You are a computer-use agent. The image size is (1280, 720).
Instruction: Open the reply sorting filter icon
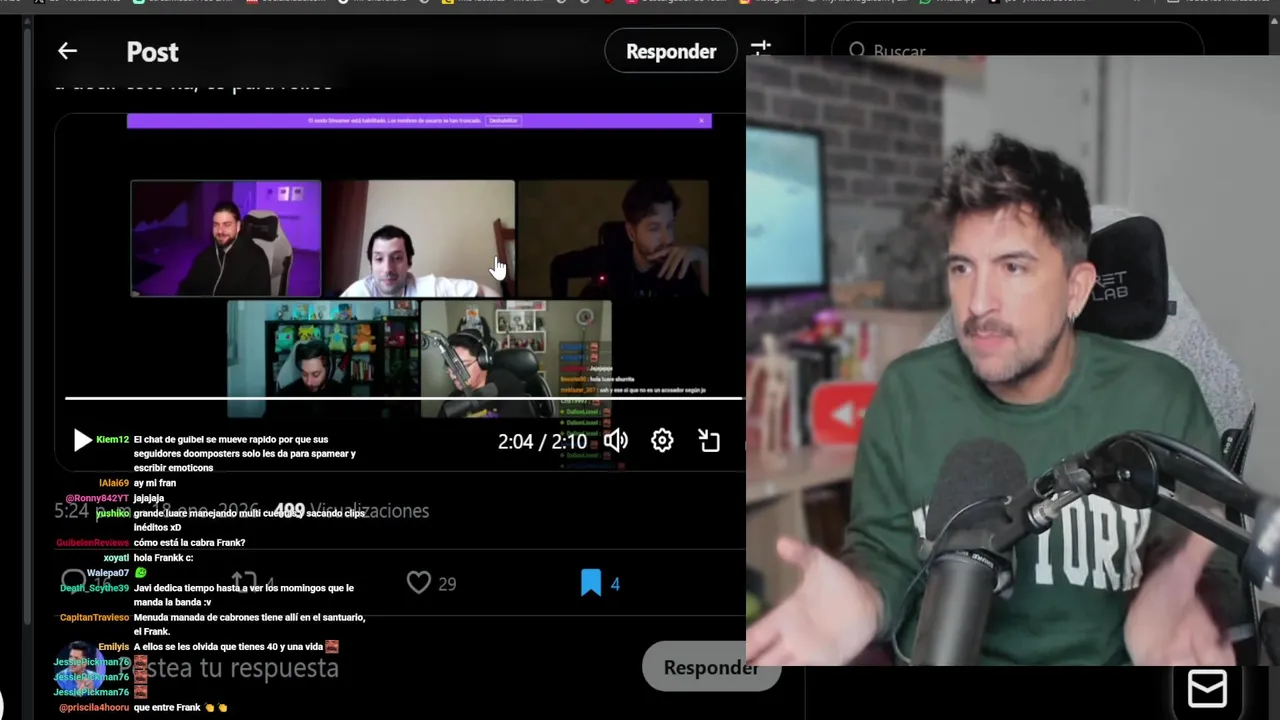point(760,49)
